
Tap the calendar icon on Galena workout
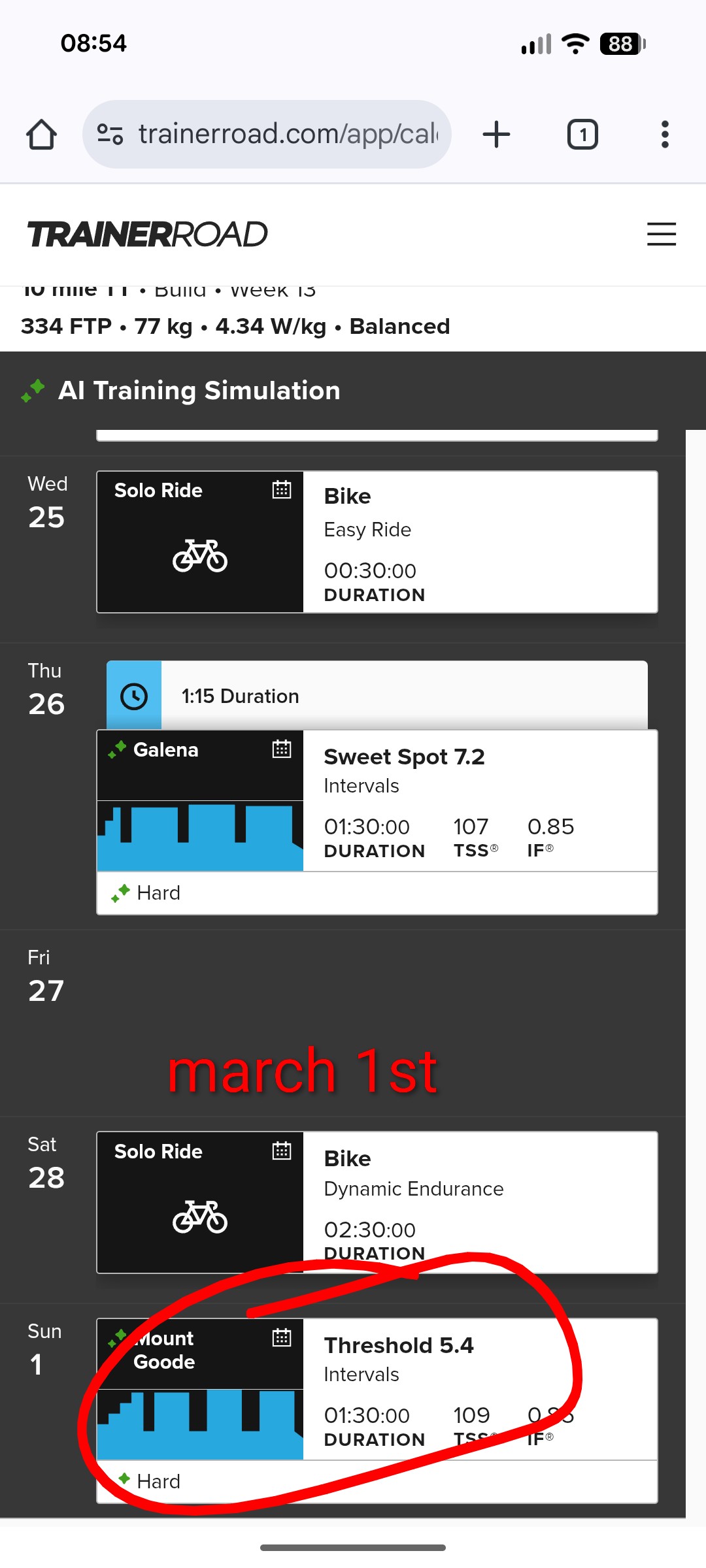click(282, 749)
